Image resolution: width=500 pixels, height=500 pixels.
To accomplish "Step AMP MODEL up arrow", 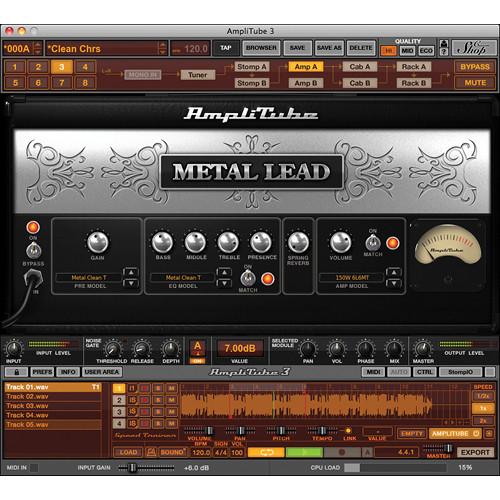I will pos(394,272).
